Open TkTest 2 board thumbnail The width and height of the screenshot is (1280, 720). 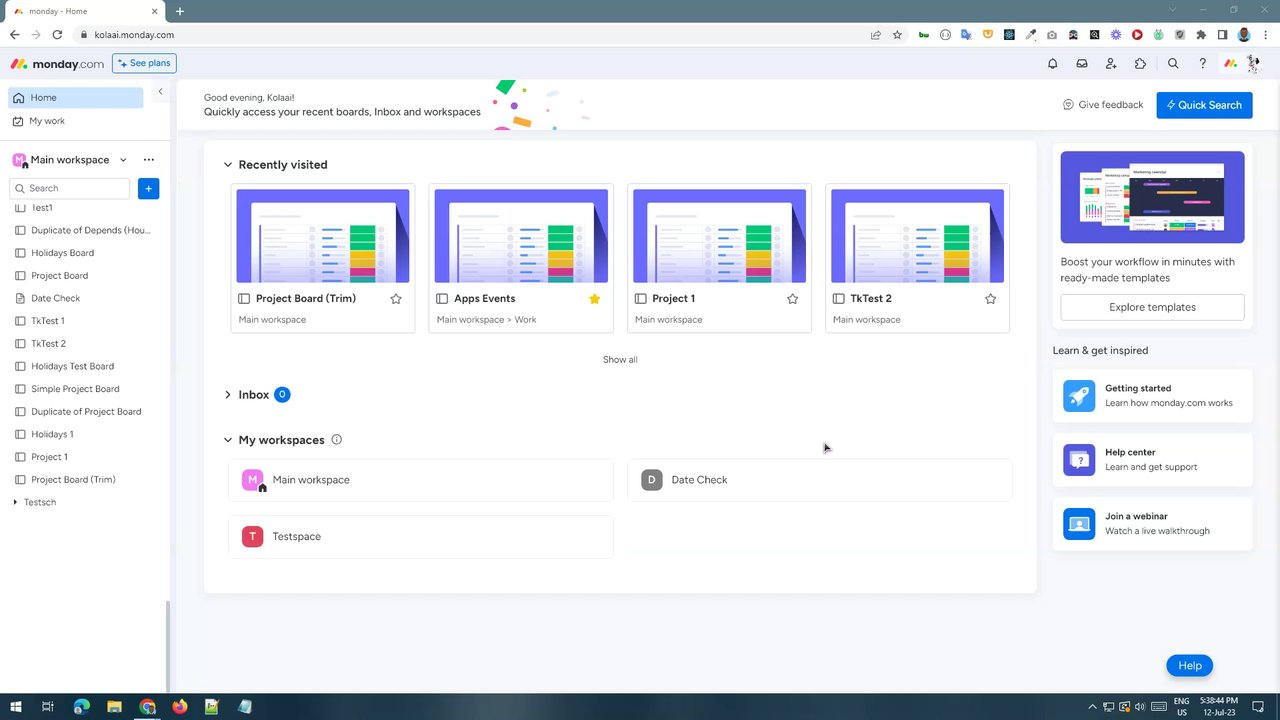[917, 236]
